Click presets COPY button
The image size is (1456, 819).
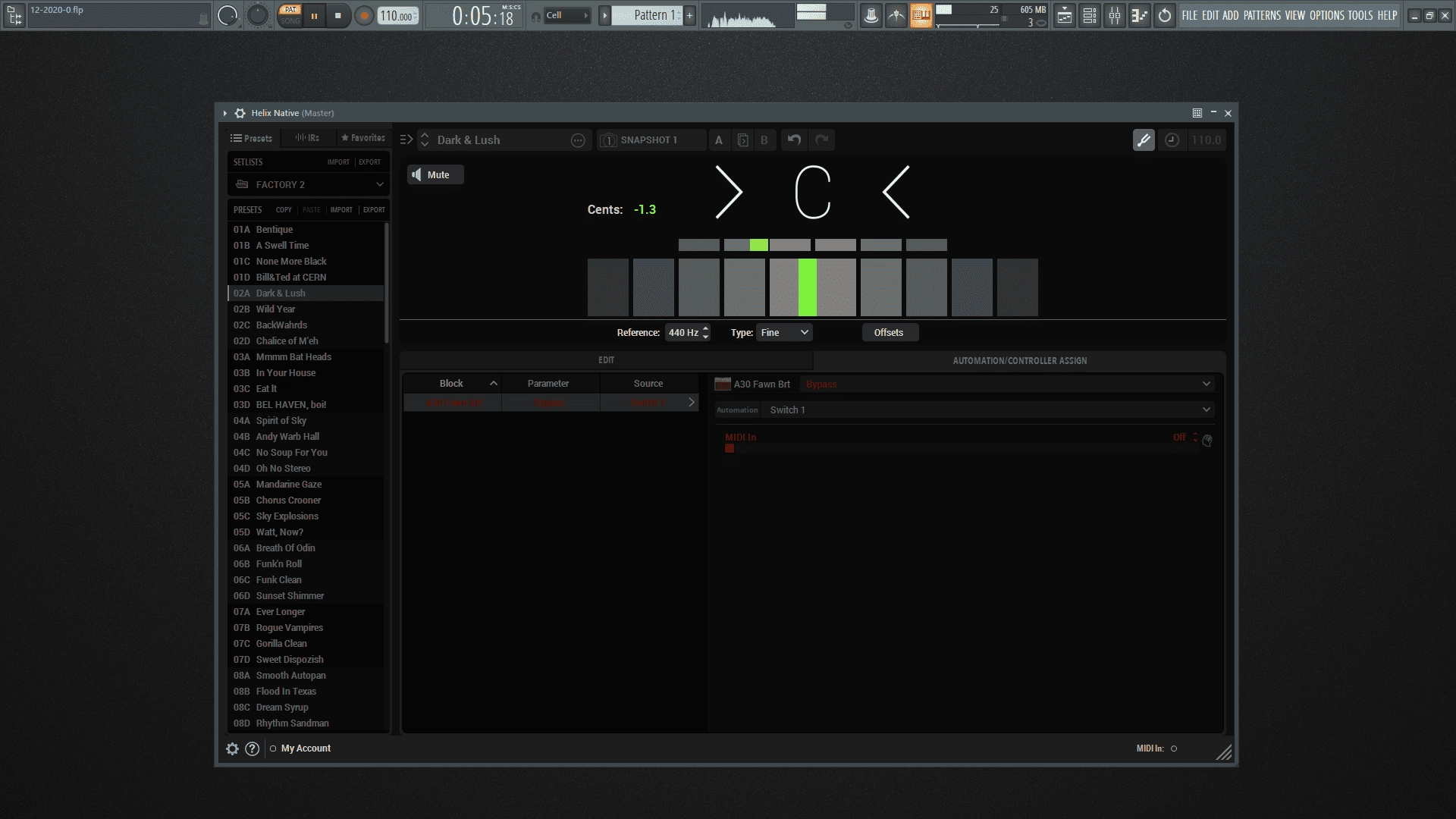click(284, 210)
